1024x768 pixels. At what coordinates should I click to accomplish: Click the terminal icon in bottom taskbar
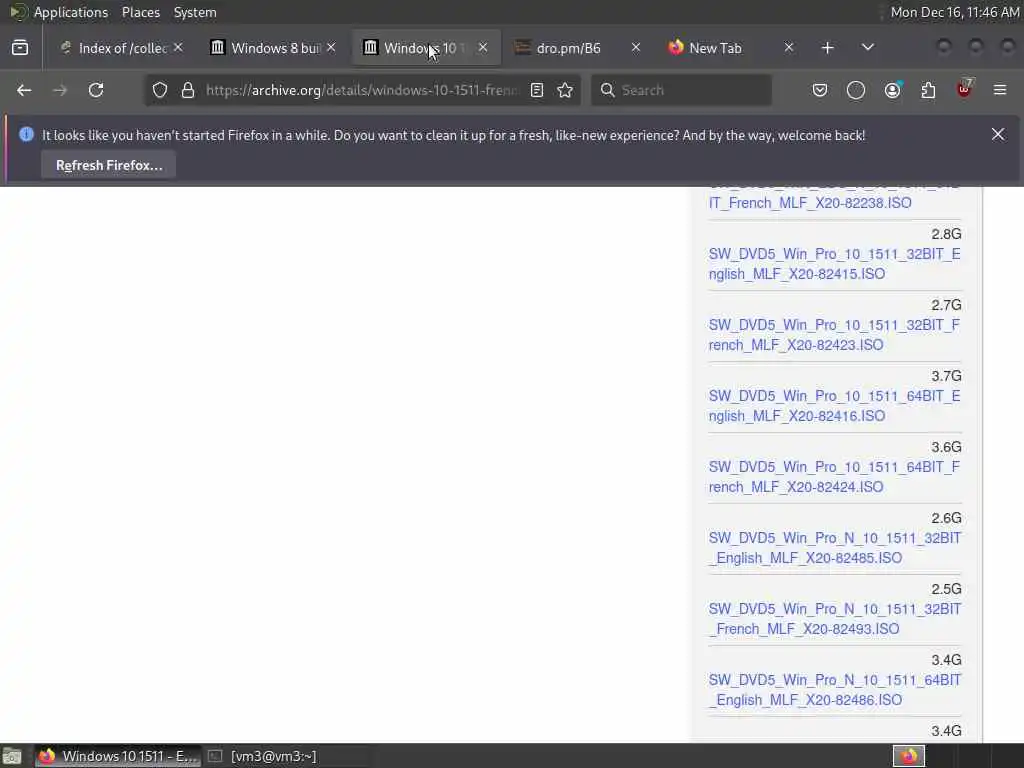(215, 756)
